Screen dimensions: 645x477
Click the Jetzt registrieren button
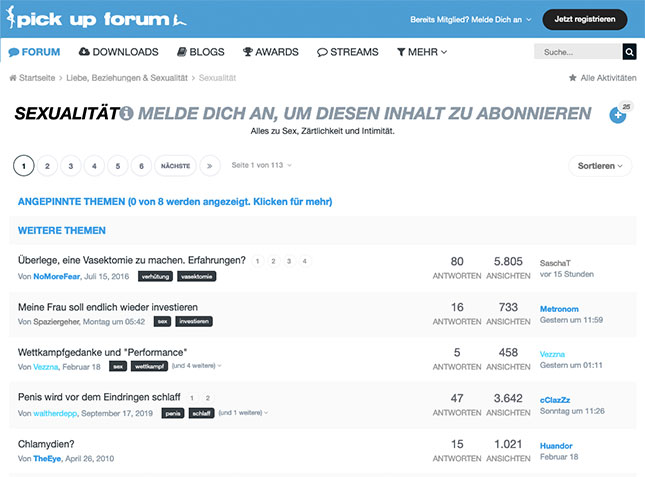[585, 19]
